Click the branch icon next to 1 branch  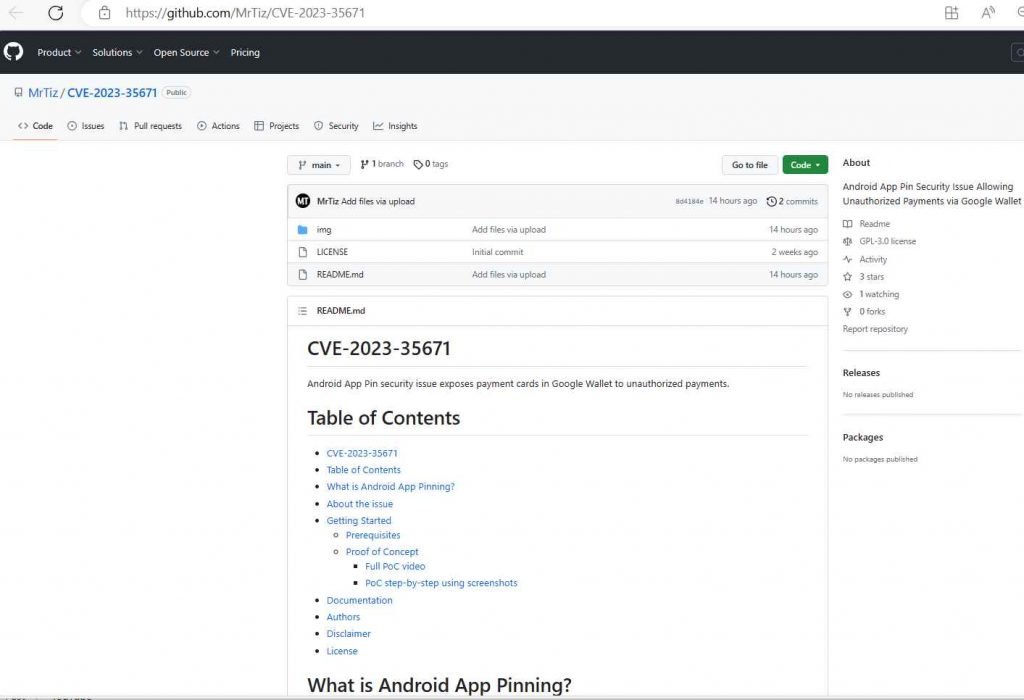coord(364,165)
